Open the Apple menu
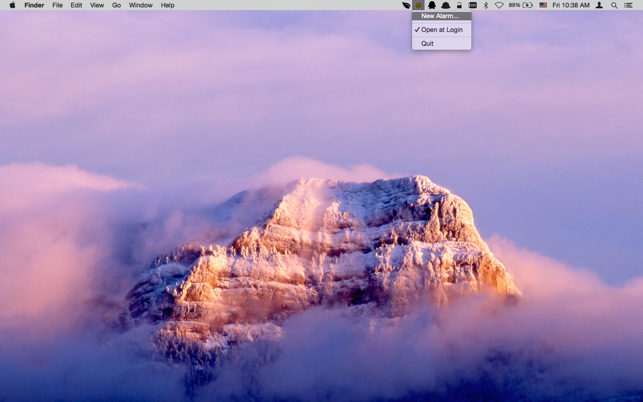Viewport: 643px width, 402px height. point(12,5)
